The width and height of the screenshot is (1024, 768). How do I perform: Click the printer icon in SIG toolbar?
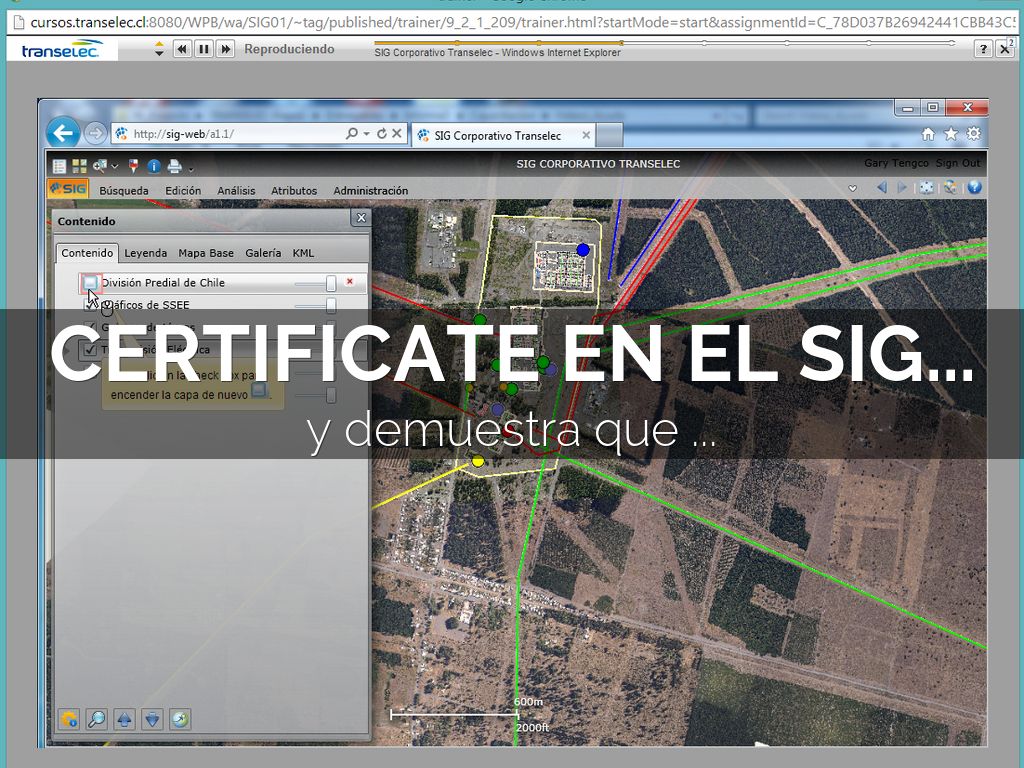click(174, 166)
